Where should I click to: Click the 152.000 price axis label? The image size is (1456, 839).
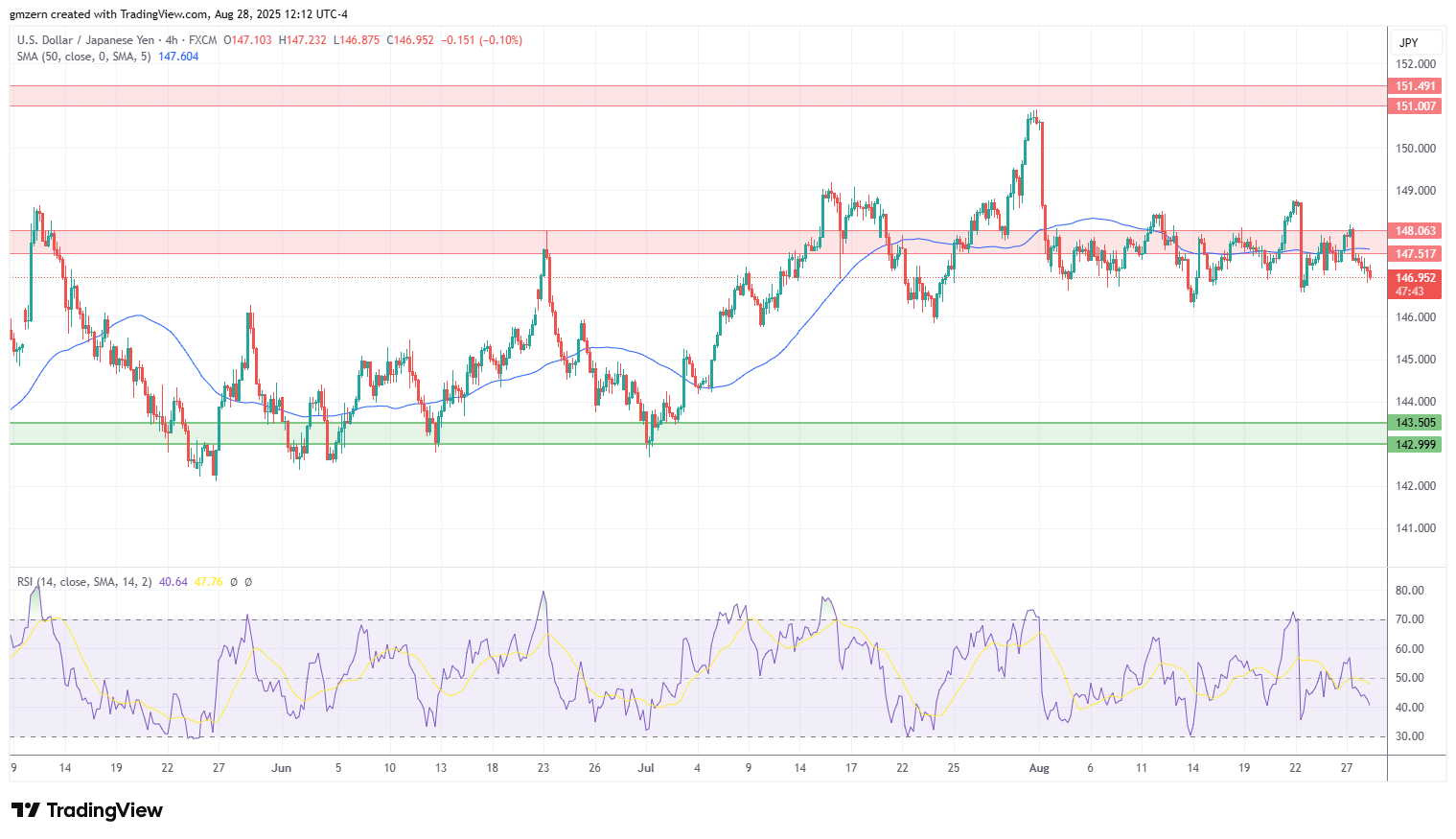tap(1416, 64)
